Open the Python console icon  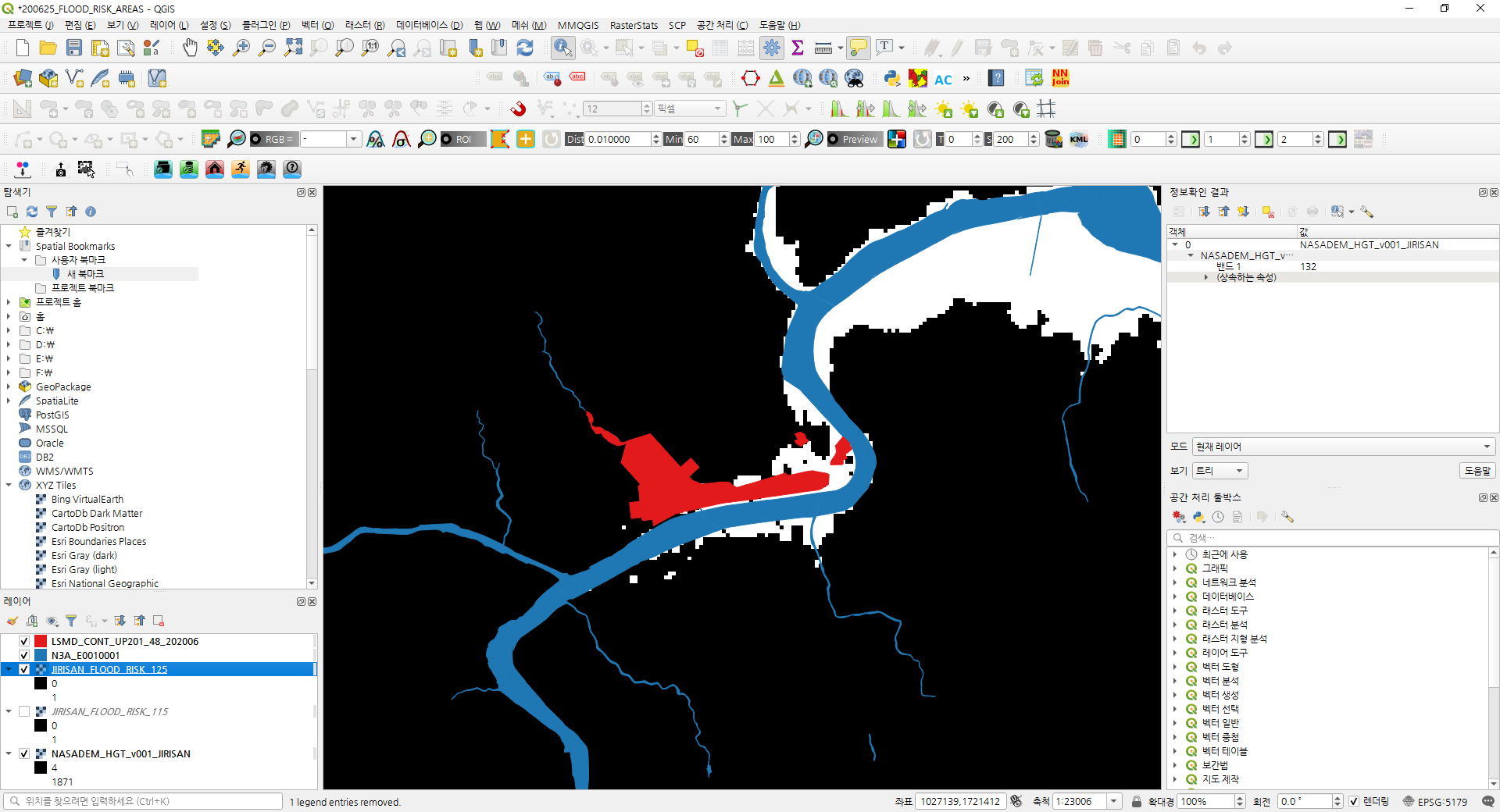892,78
